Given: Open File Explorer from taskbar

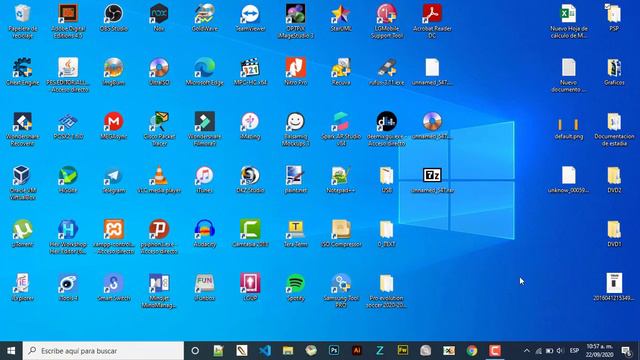Looking at the screenshot, I should pyautogui.click(x=288, y=351).
